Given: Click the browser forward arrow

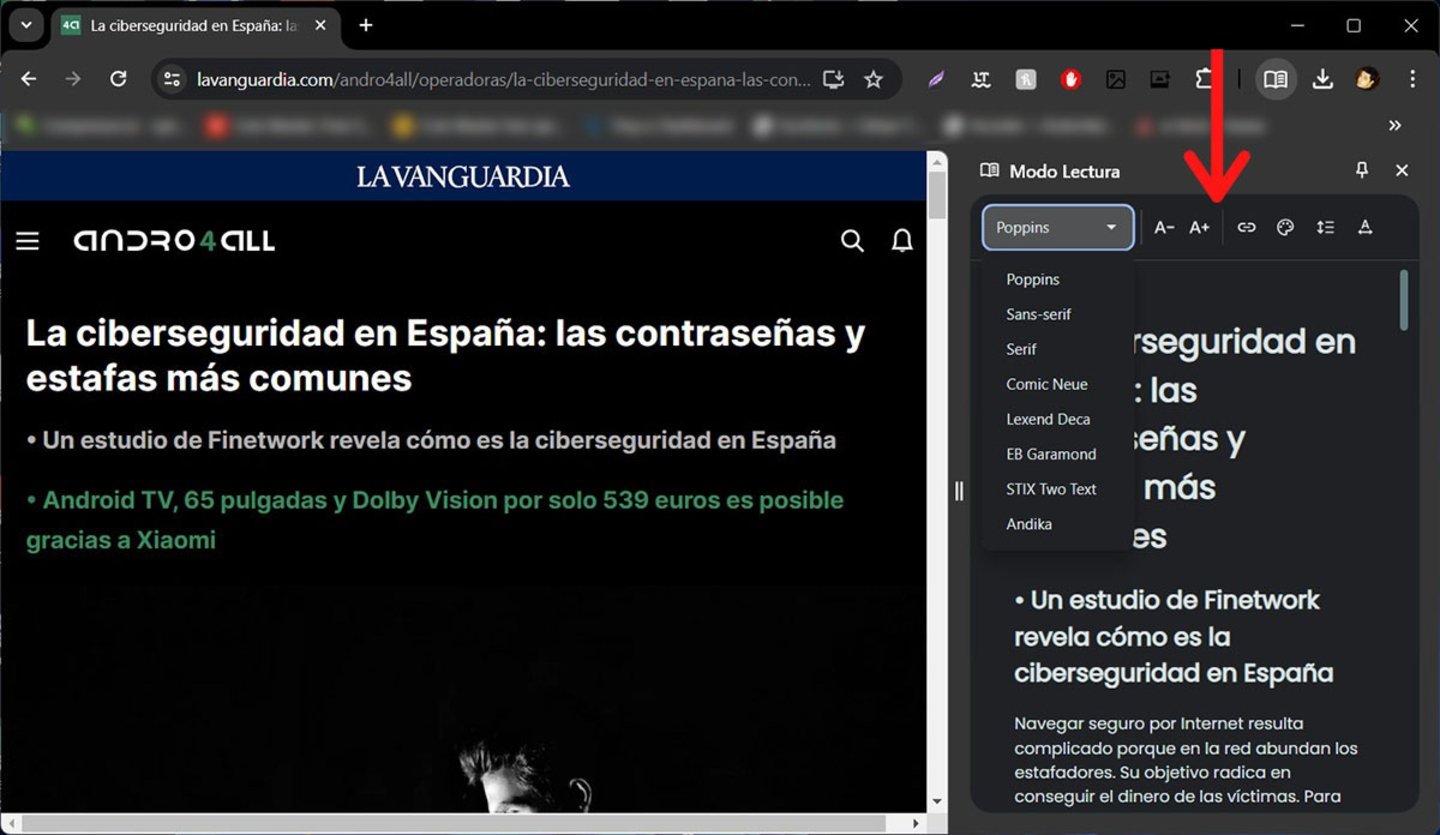Looking at the screenshot, I should click(73, 79).
